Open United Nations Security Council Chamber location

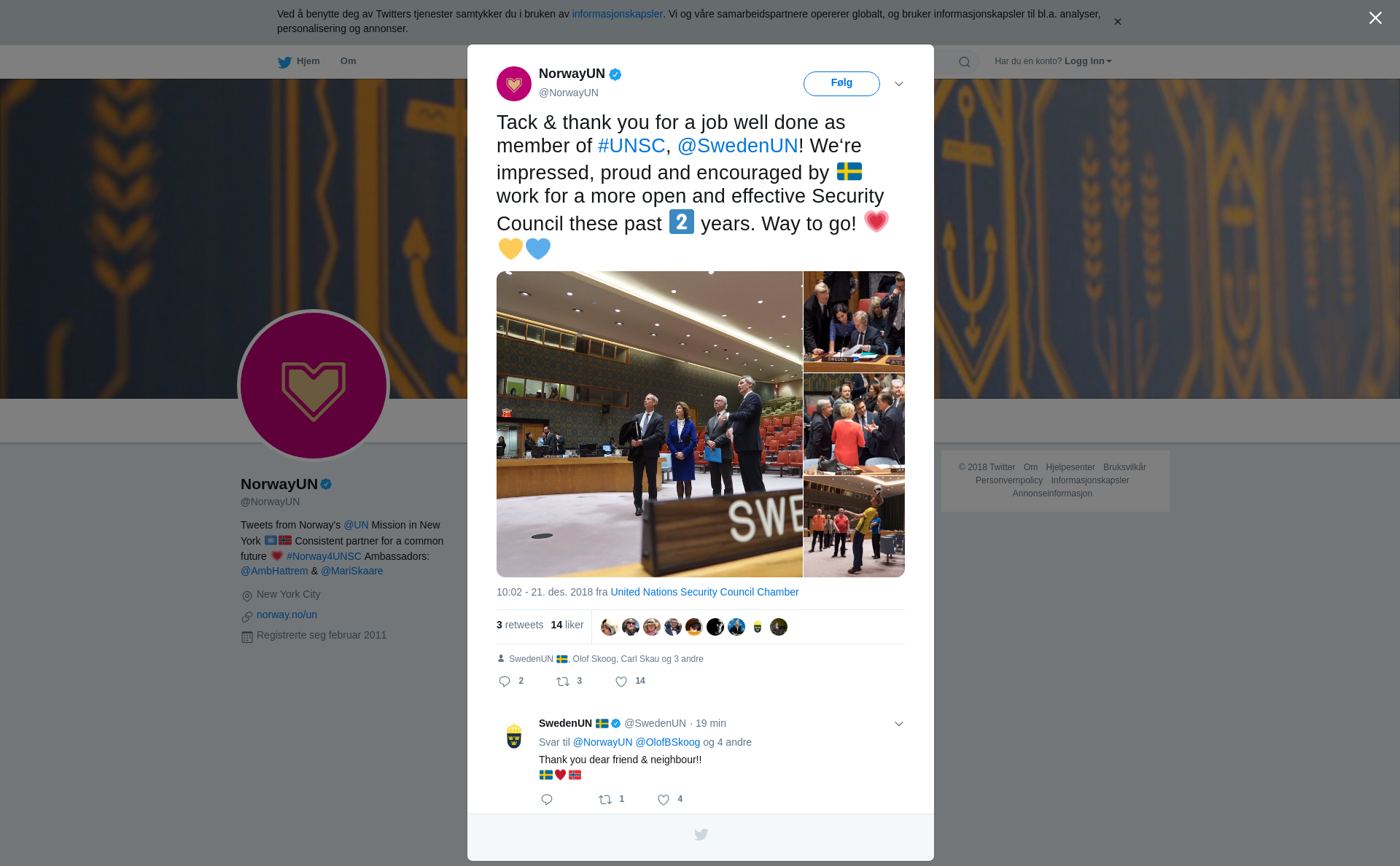(x=704, y=592)
